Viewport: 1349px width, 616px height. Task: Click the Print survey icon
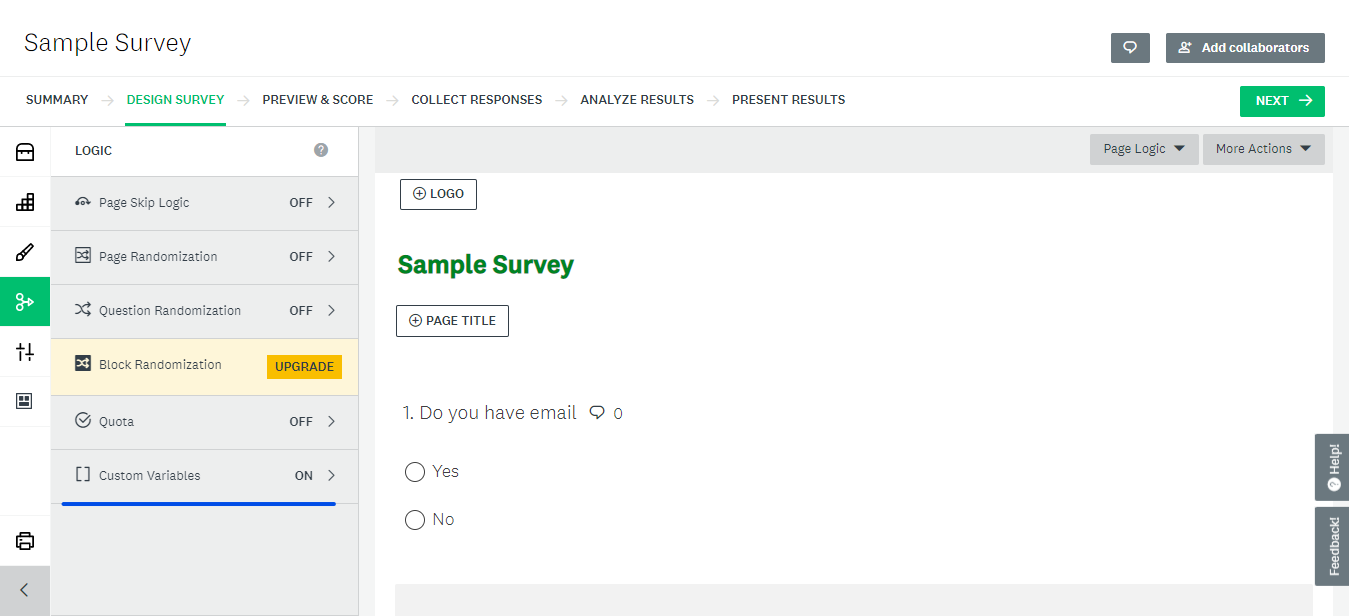(25, 541)
